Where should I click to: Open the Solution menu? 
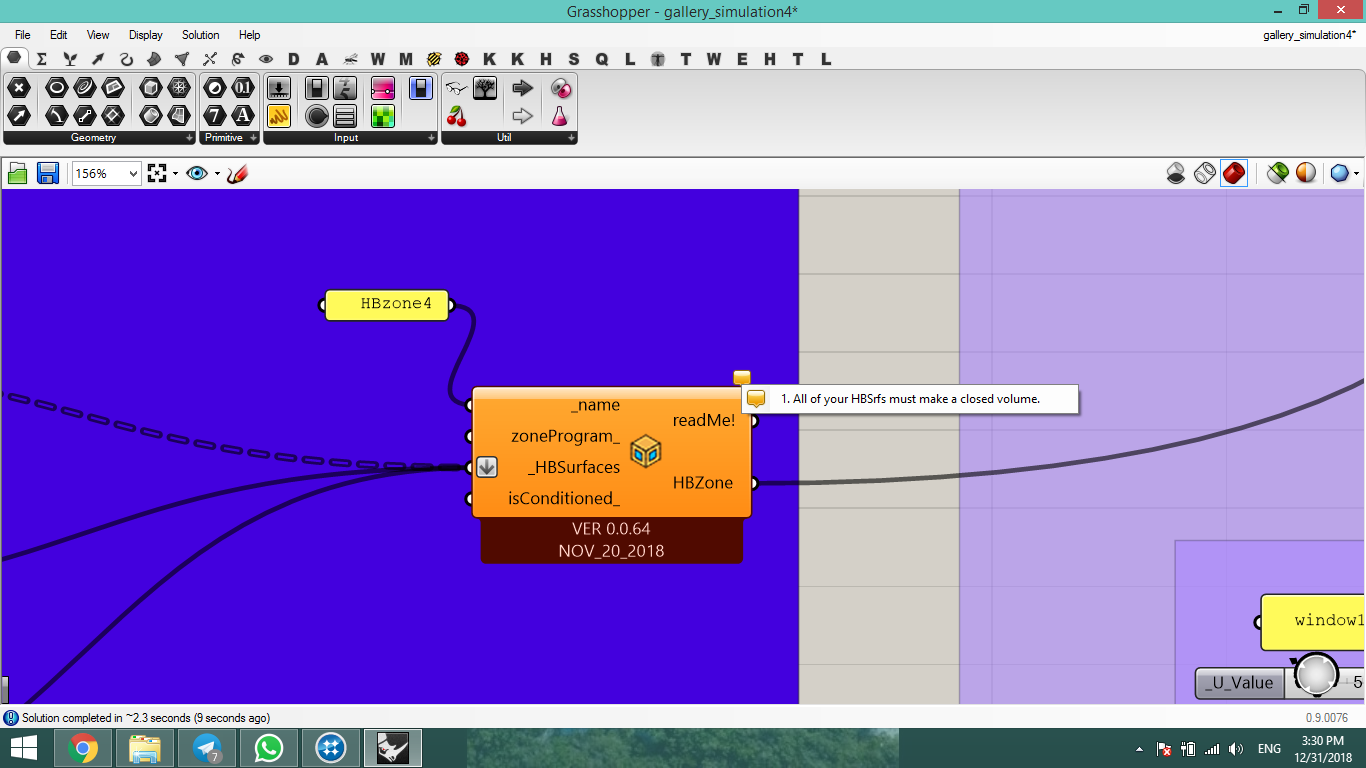200,35
